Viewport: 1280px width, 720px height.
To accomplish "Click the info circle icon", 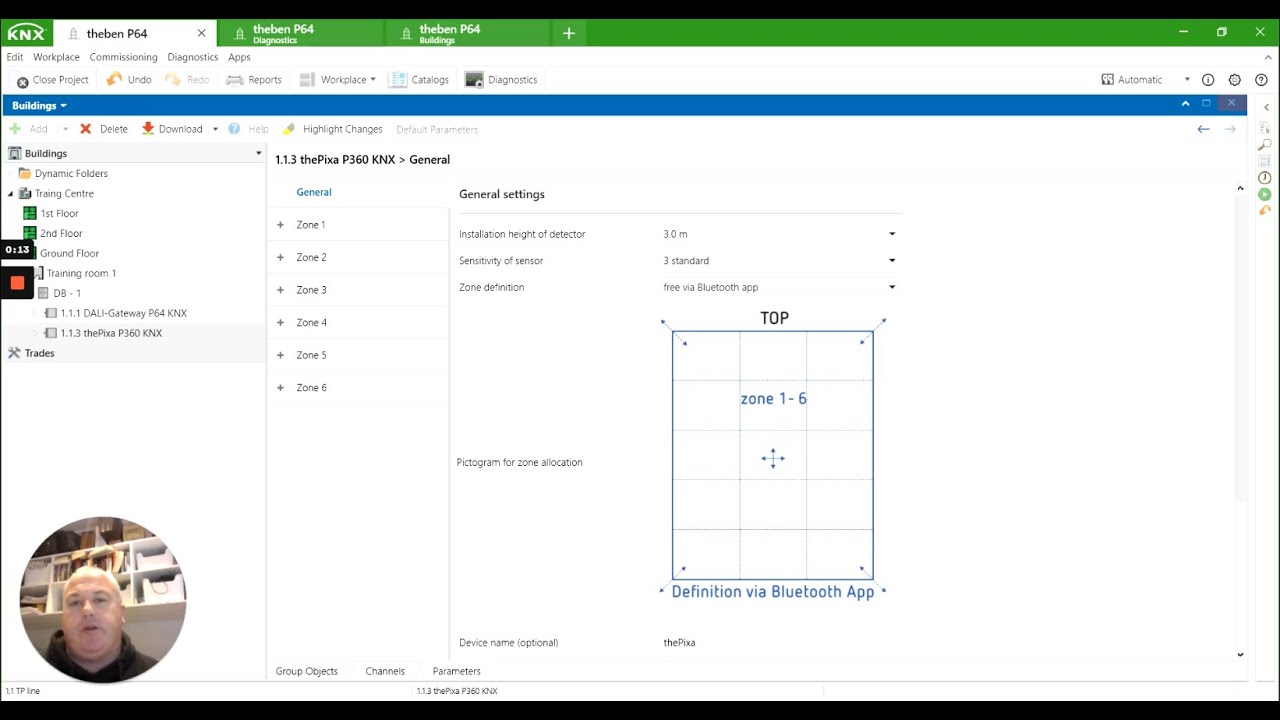I will 1208,79.
